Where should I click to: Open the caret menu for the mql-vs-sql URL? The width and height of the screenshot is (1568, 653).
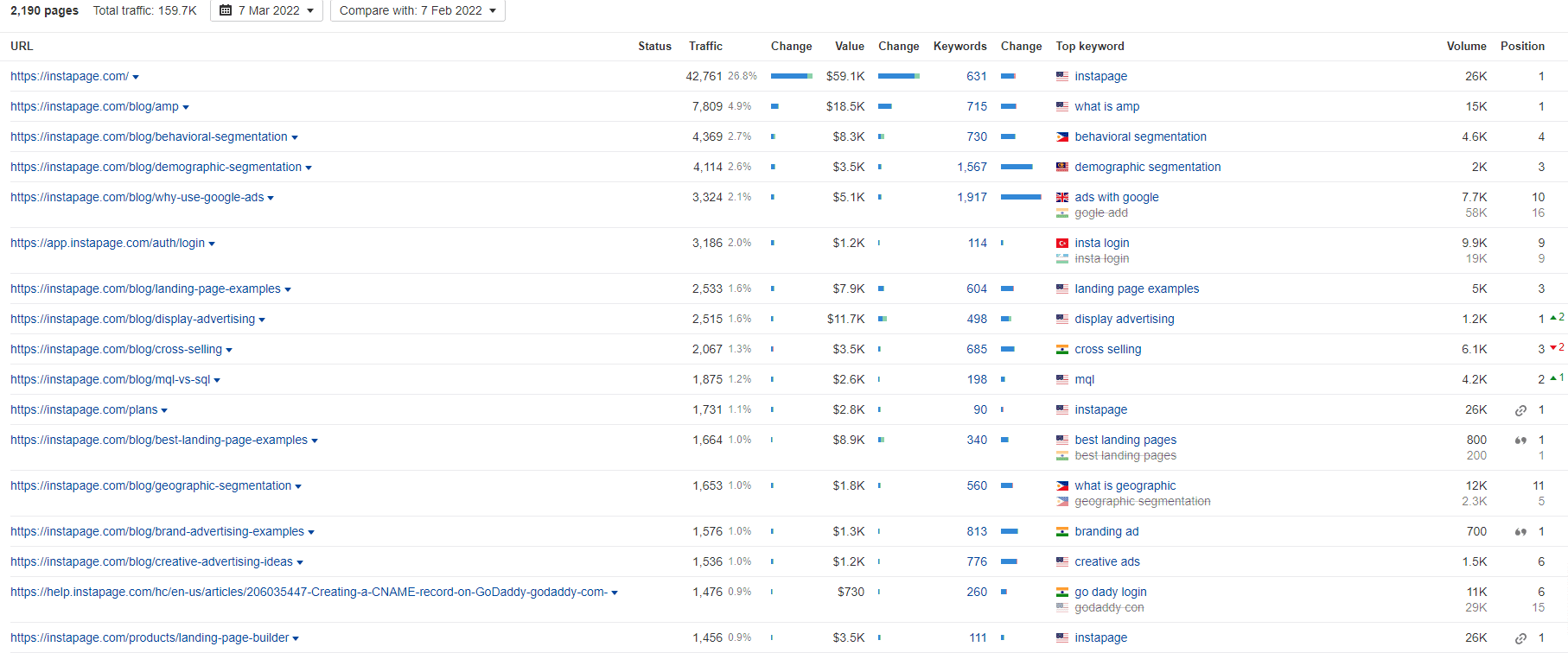217,380
